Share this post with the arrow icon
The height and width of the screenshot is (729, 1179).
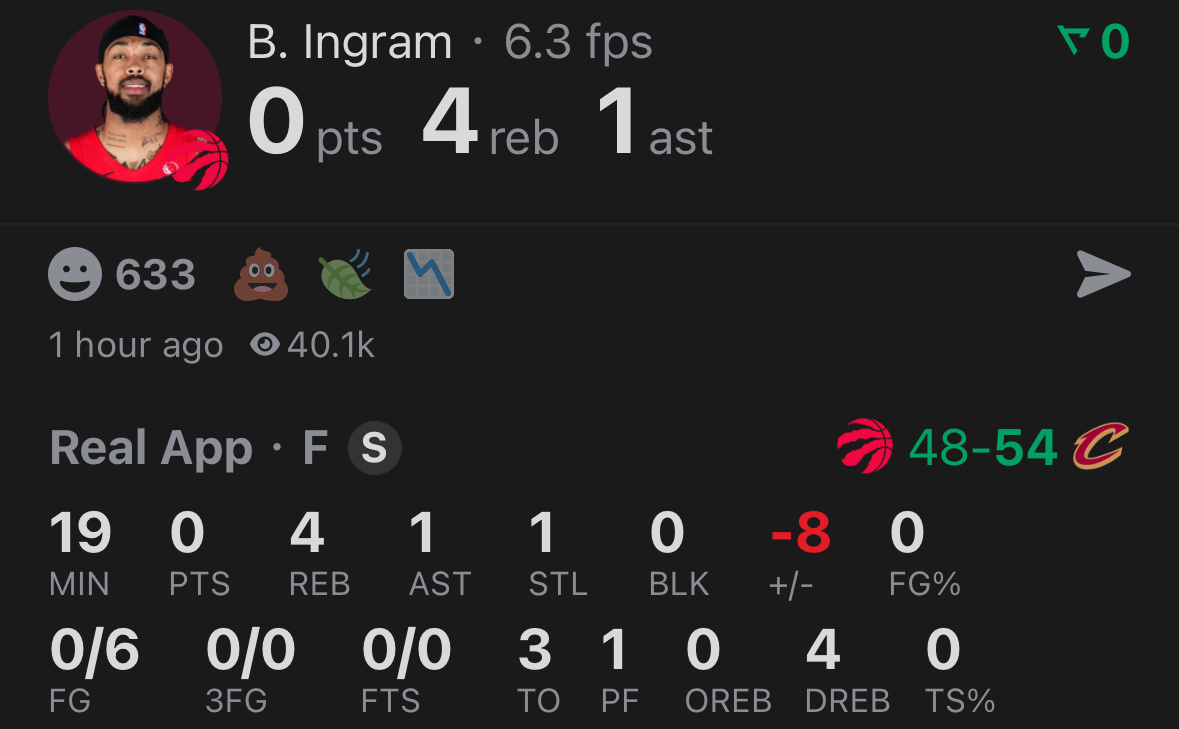pyautogui.click(x=1103, y=274)
